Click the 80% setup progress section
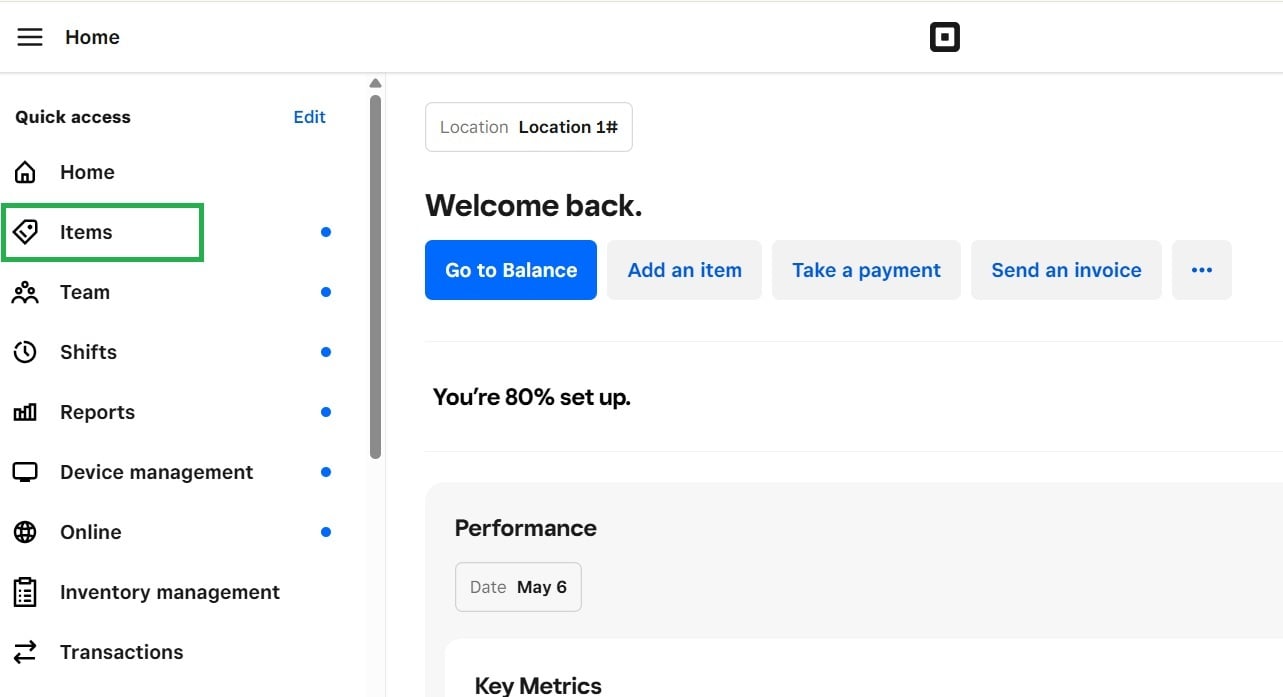The image size is (1283, 697). point(531,396)
